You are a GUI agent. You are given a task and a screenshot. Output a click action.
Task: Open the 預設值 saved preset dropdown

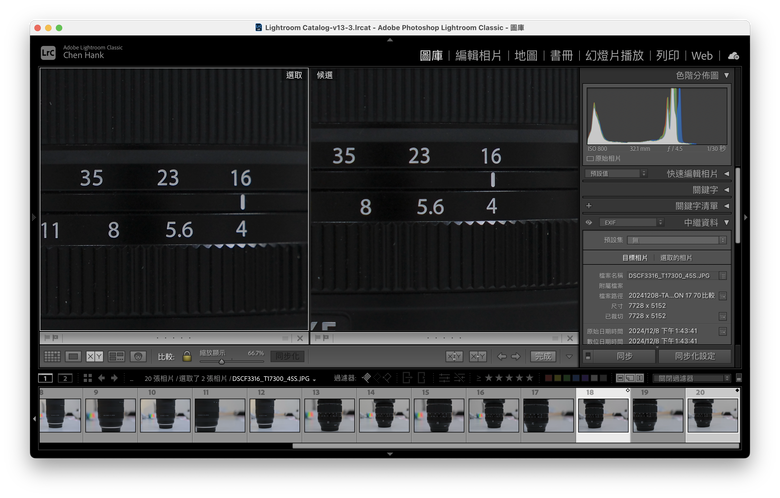click(x=616, y=174)
